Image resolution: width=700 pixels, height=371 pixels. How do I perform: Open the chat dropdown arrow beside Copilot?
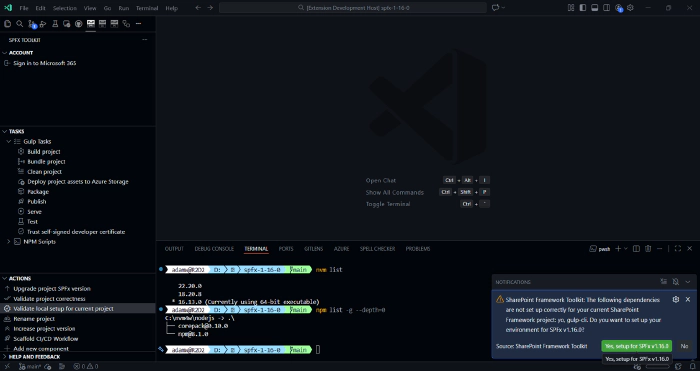(x=504, y=8)
